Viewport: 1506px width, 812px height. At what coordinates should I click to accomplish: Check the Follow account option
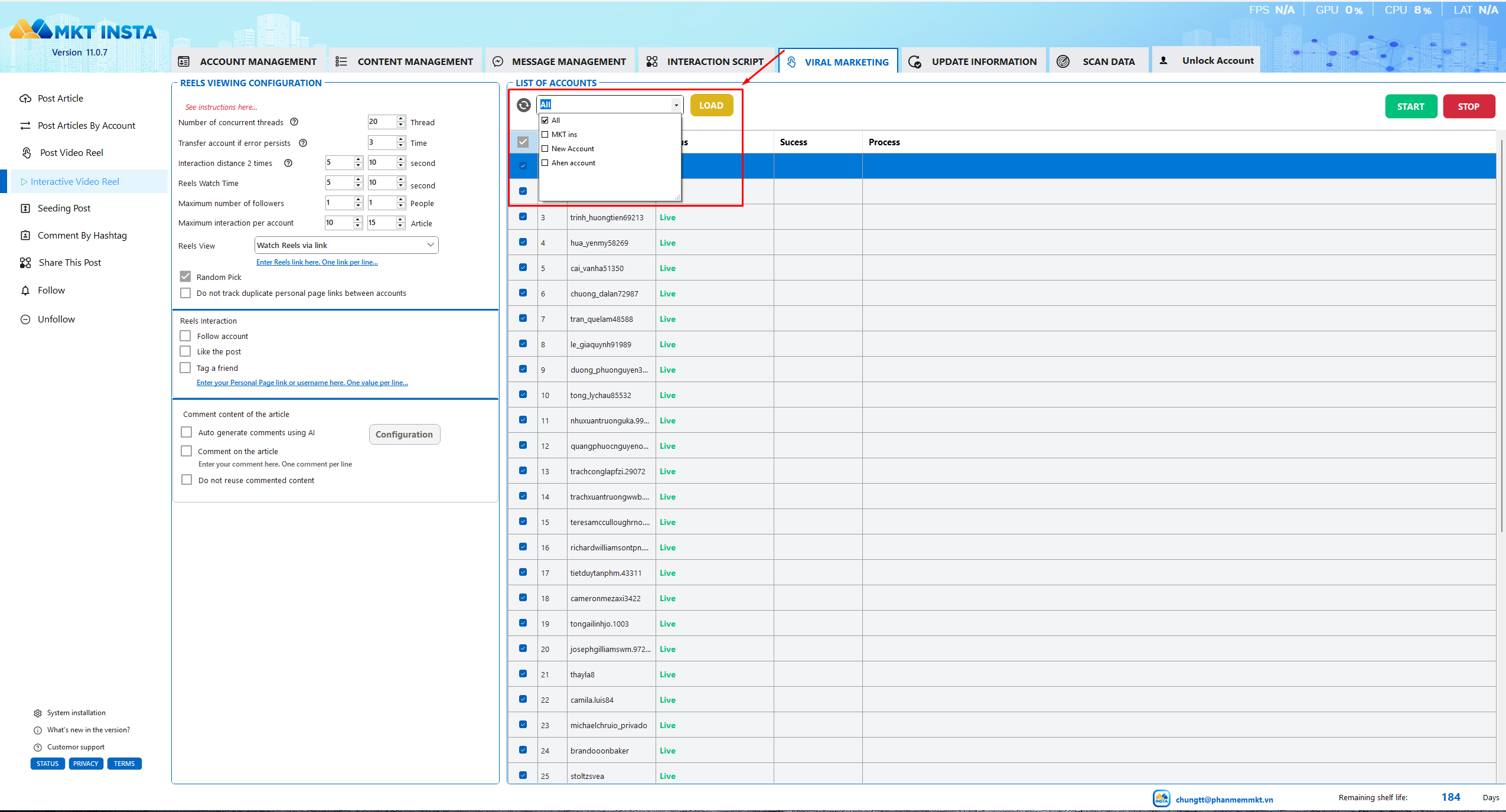click(185, 336)
